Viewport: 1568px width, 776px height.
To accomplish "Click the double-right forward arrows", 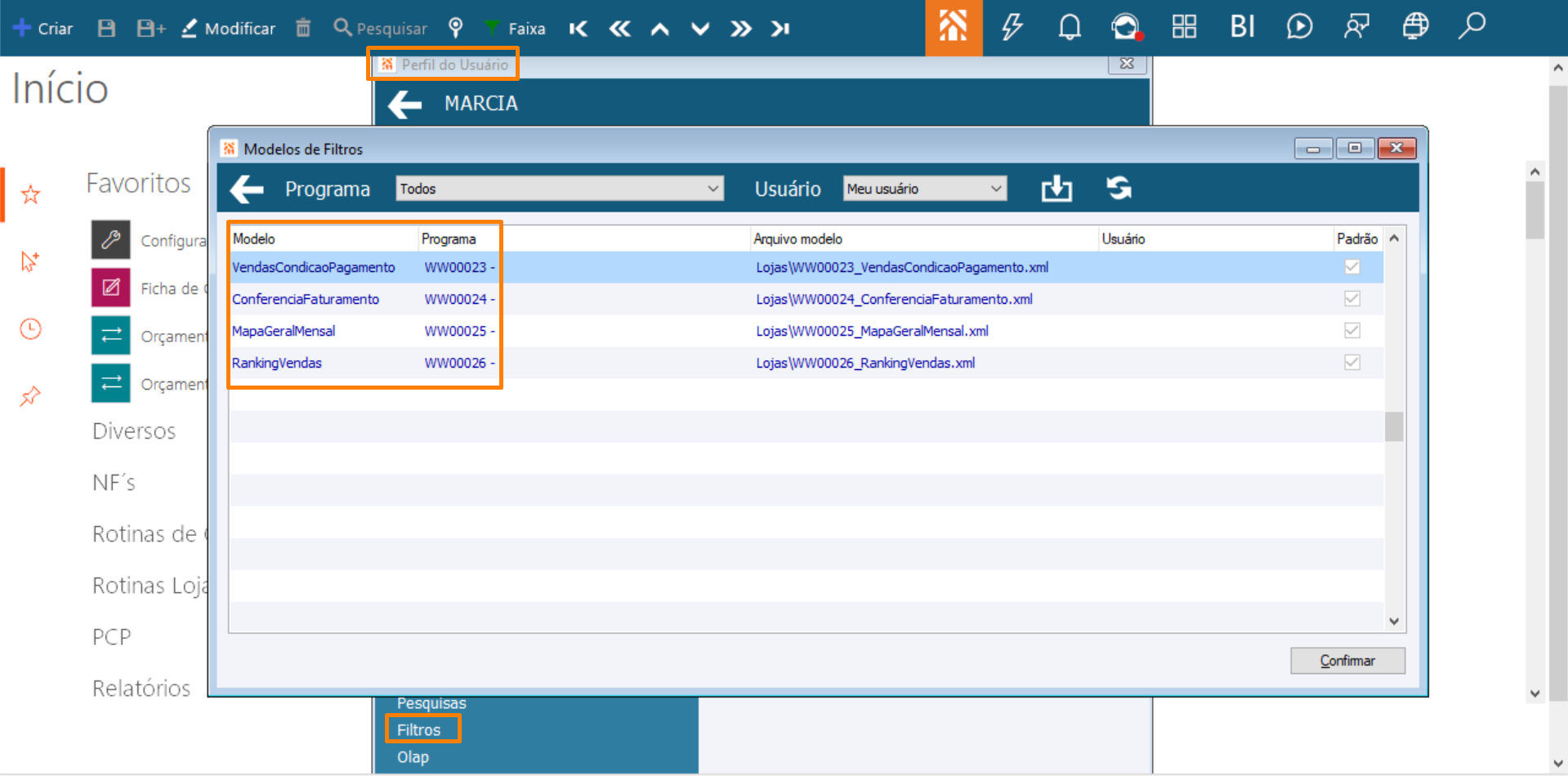I will (740, 29).
